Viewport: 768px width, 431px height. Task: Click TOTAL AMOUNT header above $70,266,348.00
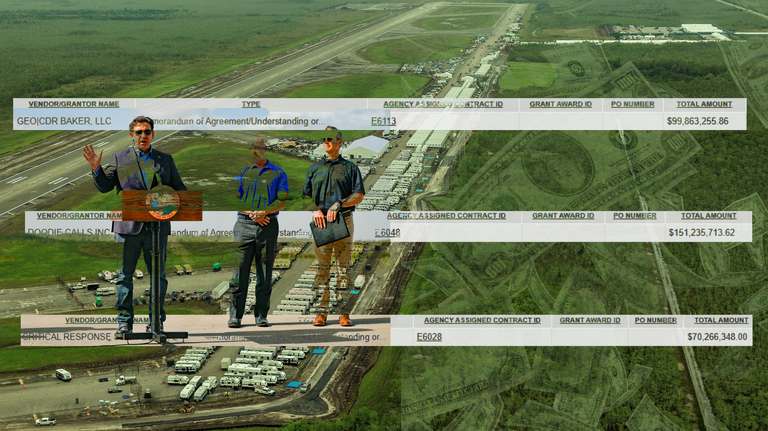point(721,320)
